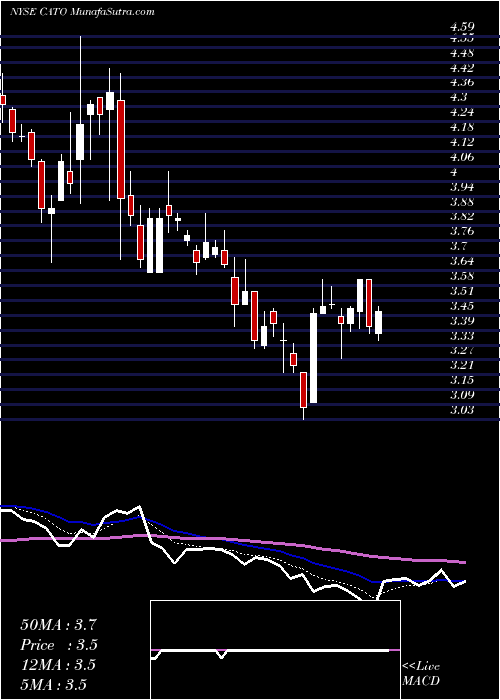Click the 4.12 price axis label
Screen dimensions: 500x700
(462, 142)
